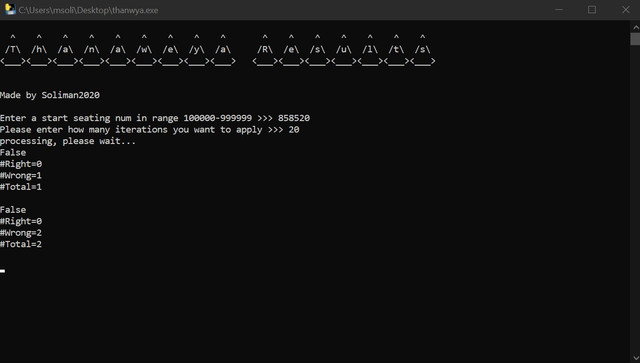Click the ASCII art letter 'R' banner
The width and height of the screenshot is (640, 363).
coord(265,50)
